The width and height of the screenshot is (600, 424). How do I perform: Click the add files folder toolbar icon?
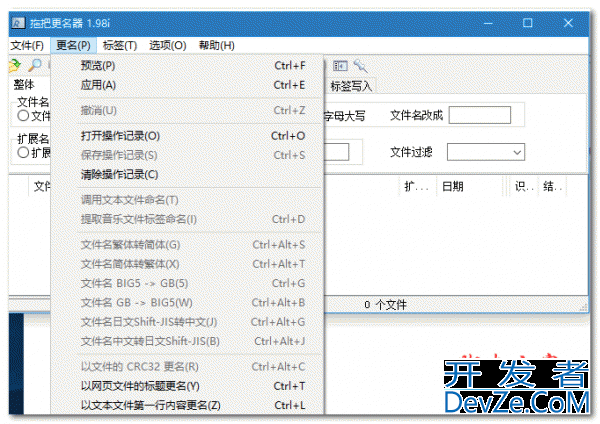[x=15, y=66]
